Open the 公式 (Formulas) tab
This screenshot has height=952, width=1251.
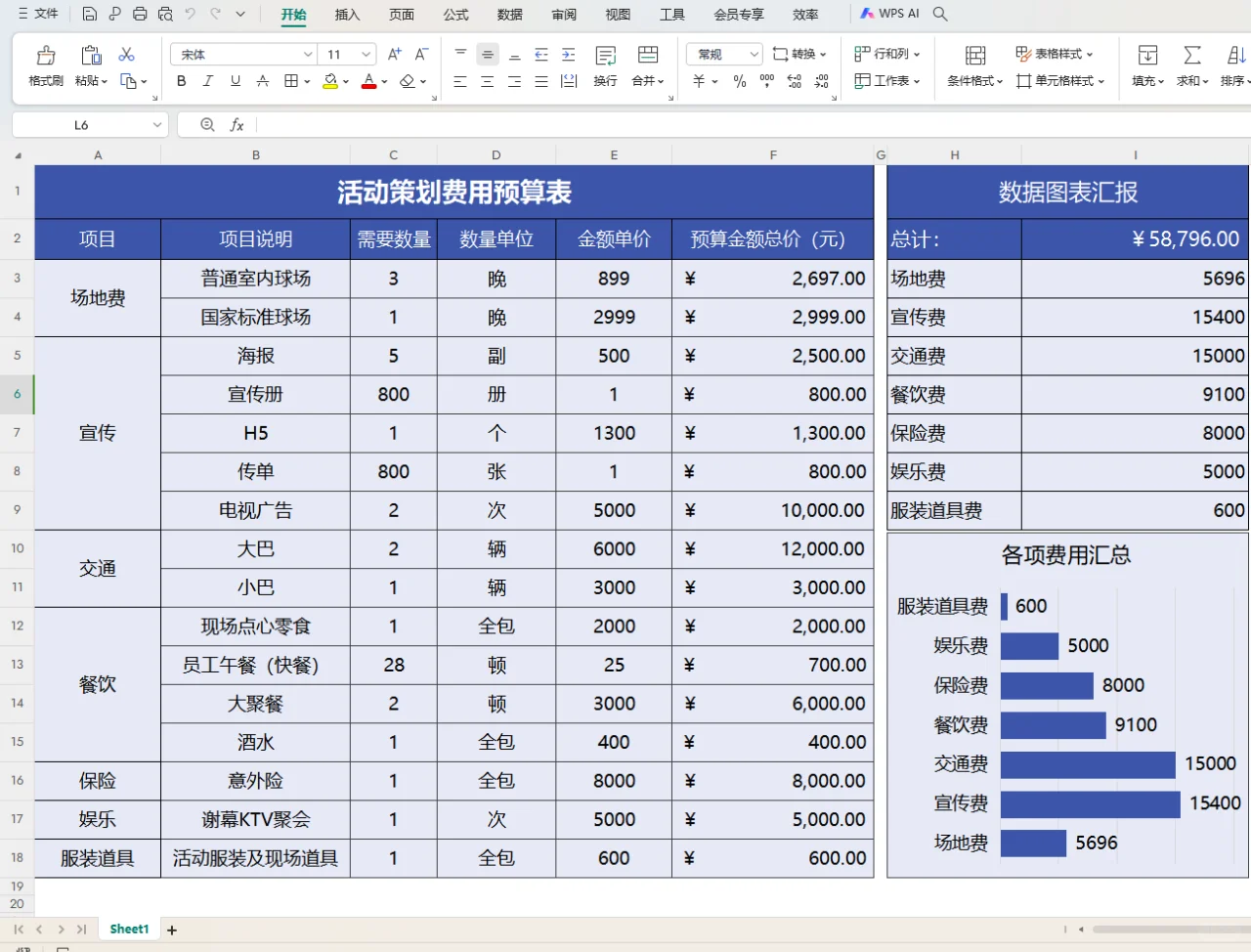pyautogui.click(x=455, y=15)
